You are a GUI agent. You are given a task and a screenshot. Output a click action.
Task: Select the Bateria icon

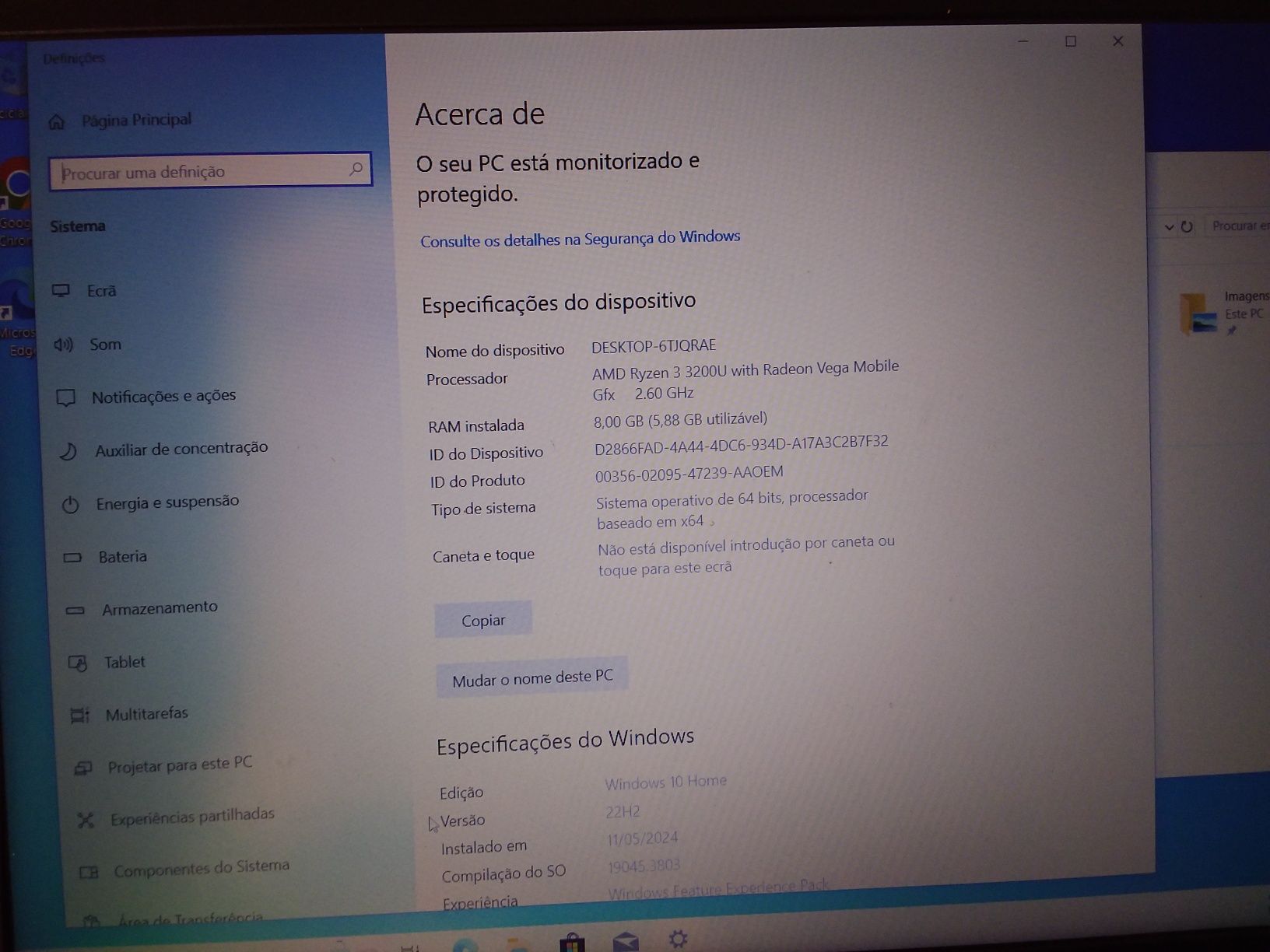[x=72, y=558]
